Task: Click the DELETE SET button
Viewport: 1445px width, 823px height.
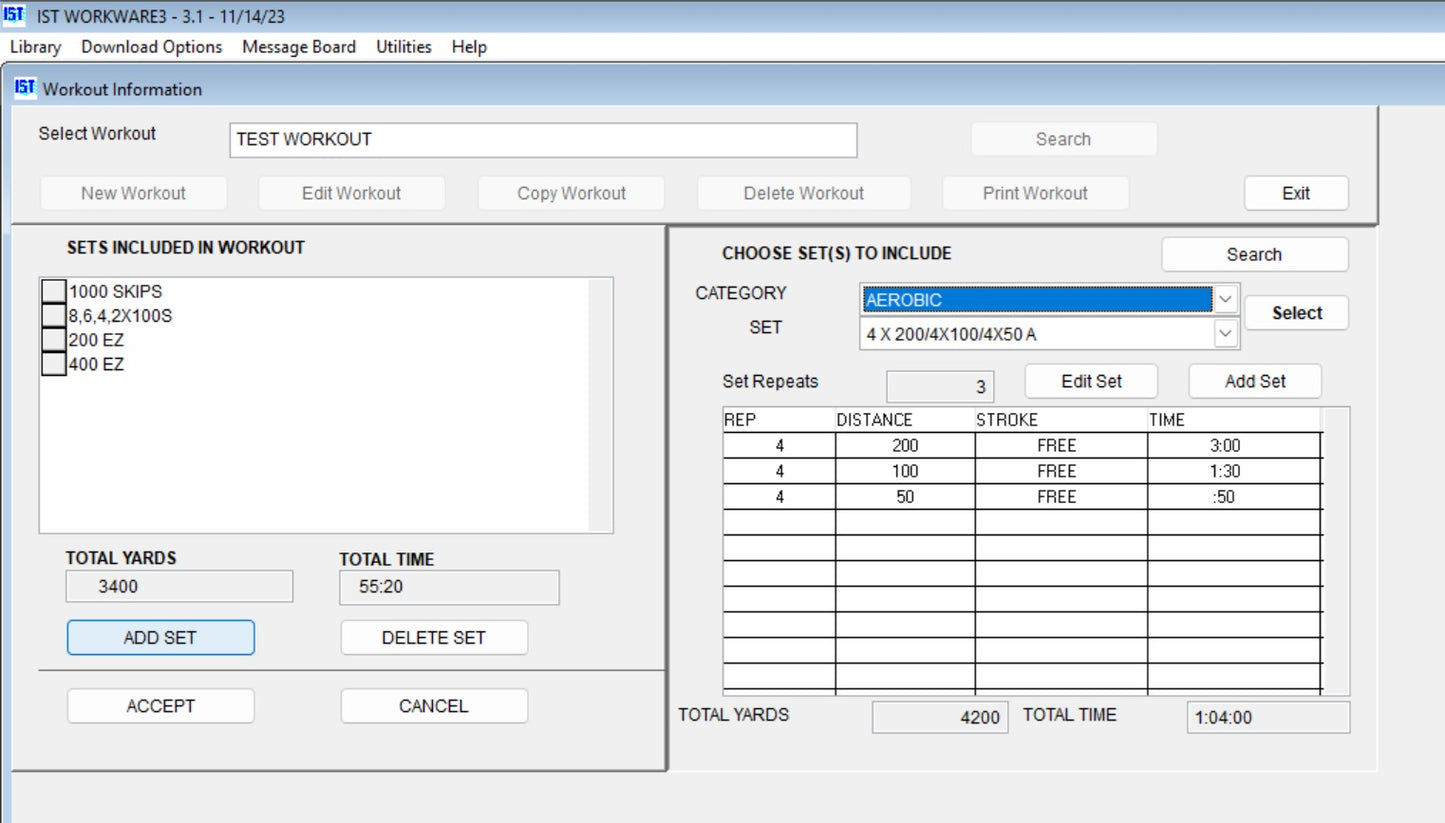Action: pyautogui.click(x=434, y=638)
